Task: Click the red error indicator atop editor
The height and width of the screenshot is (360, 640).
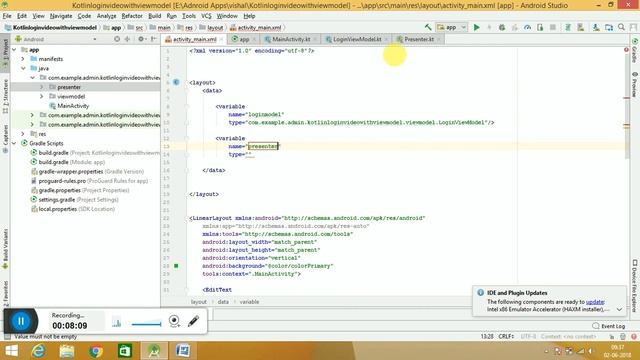Action: pos(626,50)
